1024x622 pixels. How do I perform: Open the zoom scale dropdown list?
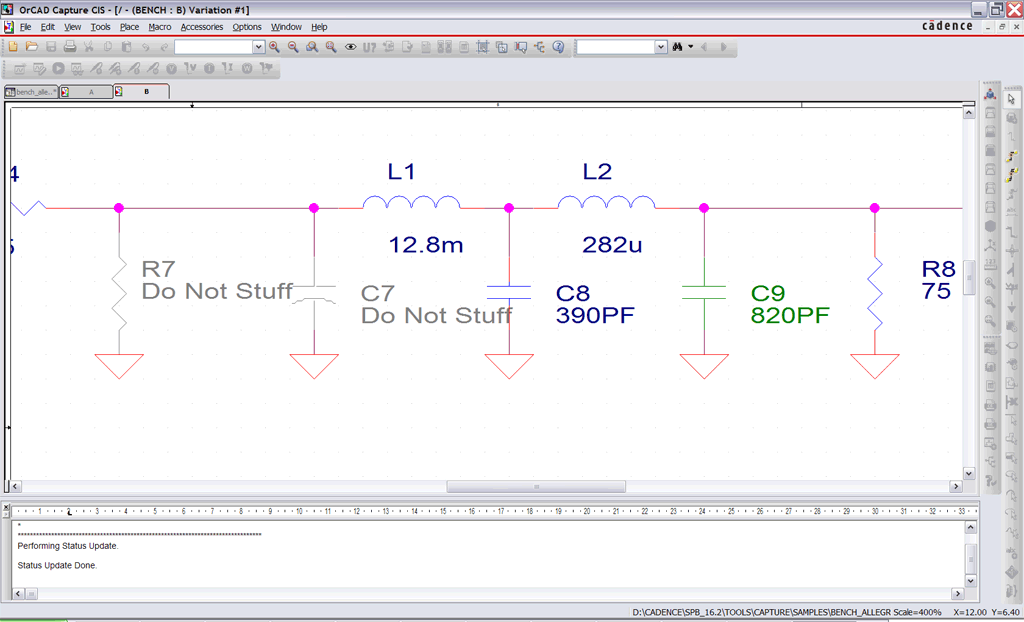[258, 46]
